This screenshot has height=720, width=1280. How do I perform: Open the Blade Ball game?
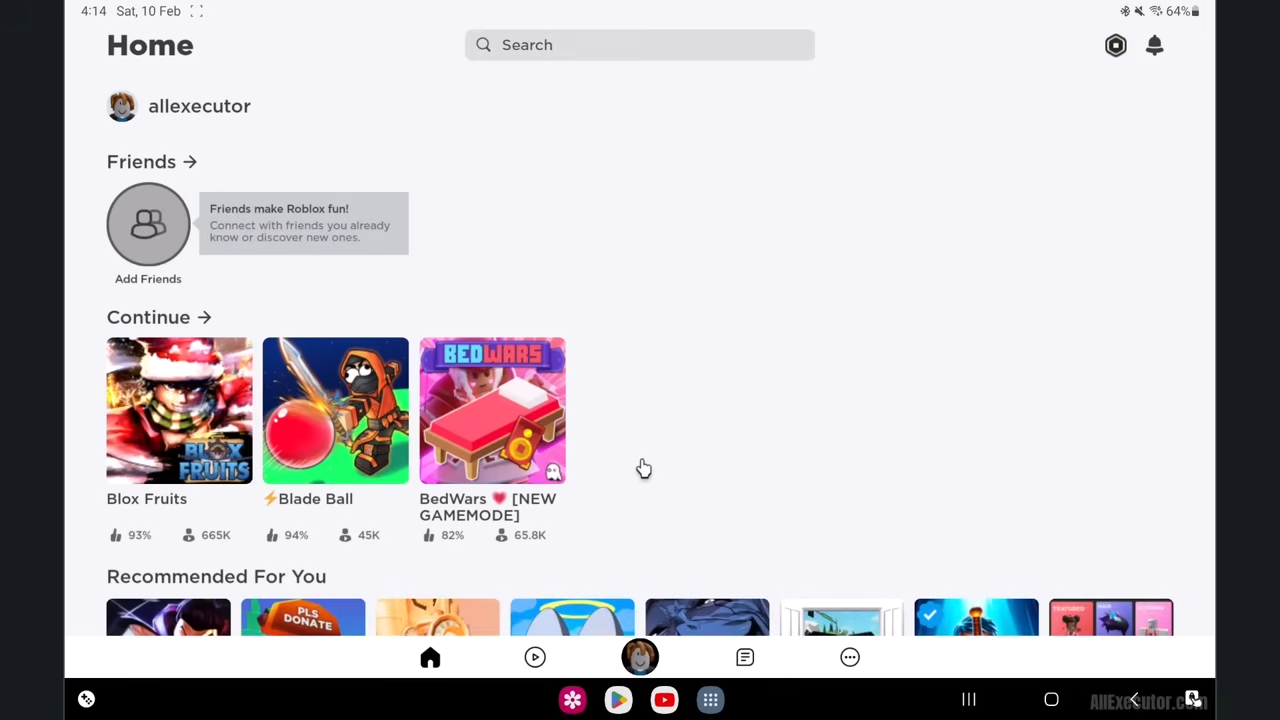tap(335, 410)
